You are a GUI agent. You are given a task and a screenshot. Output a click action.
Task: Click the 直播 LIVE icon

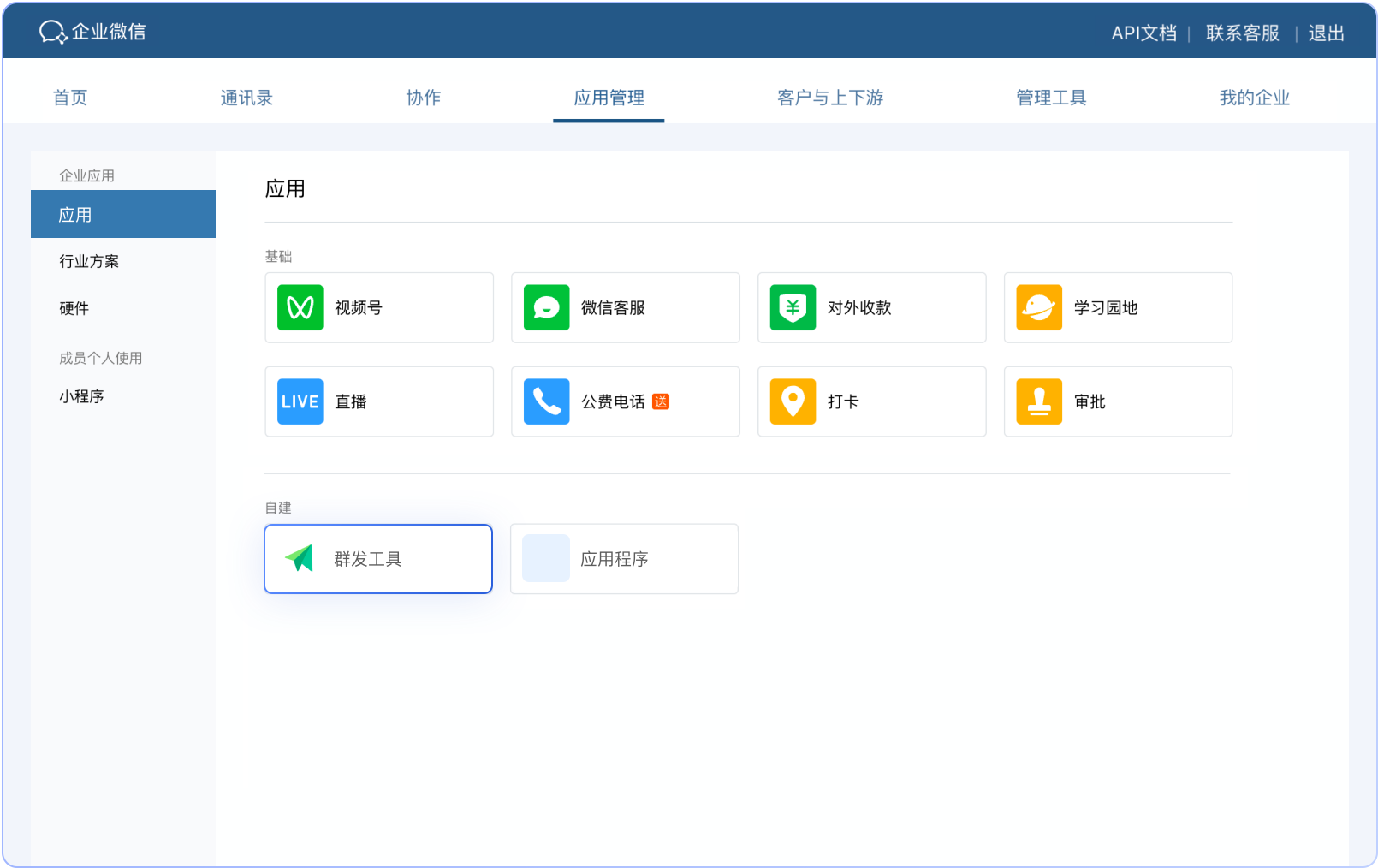pyautogui.click(x=300, y=401)
